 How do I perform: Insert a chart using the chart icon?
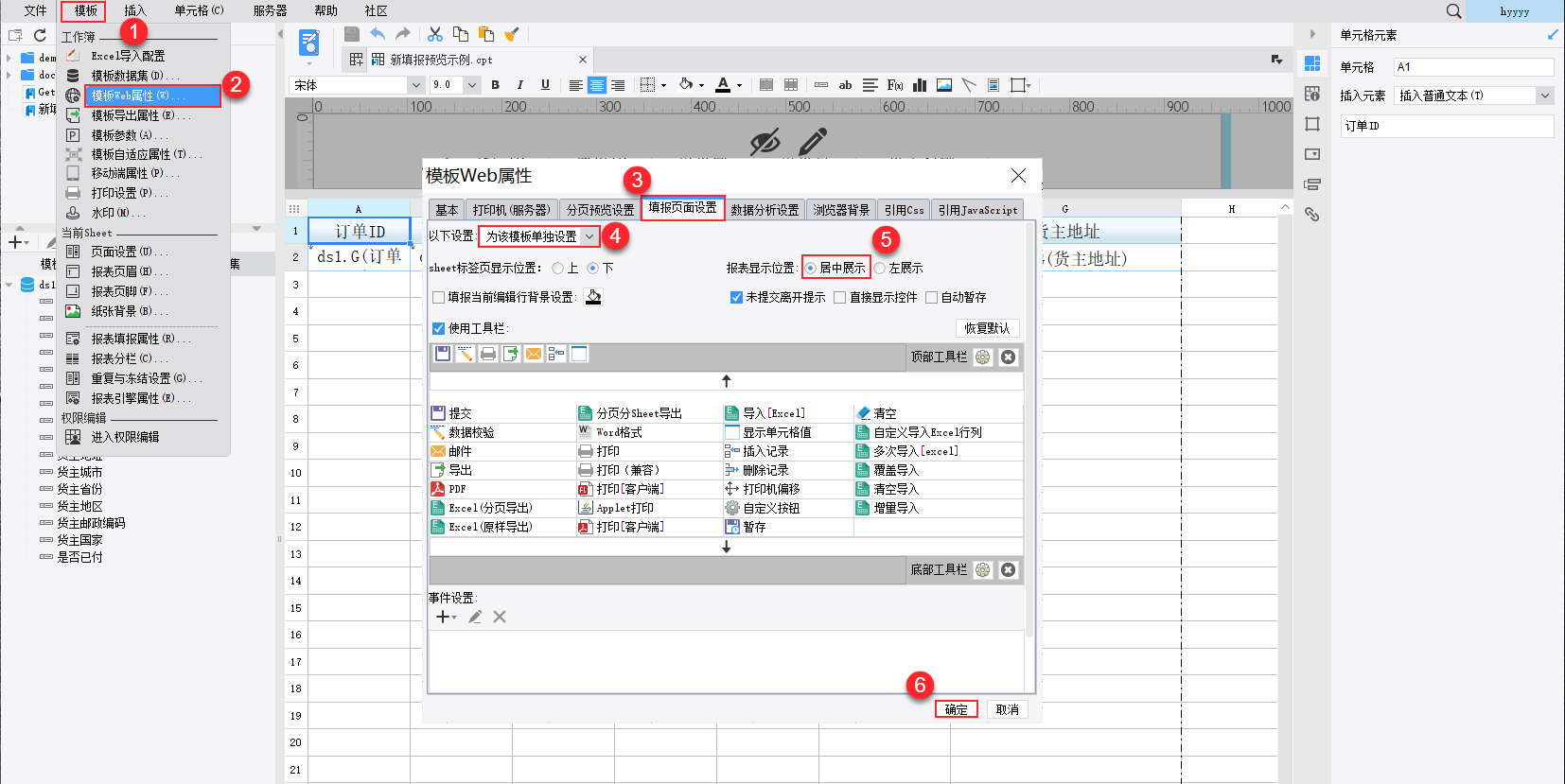[920, 85]
